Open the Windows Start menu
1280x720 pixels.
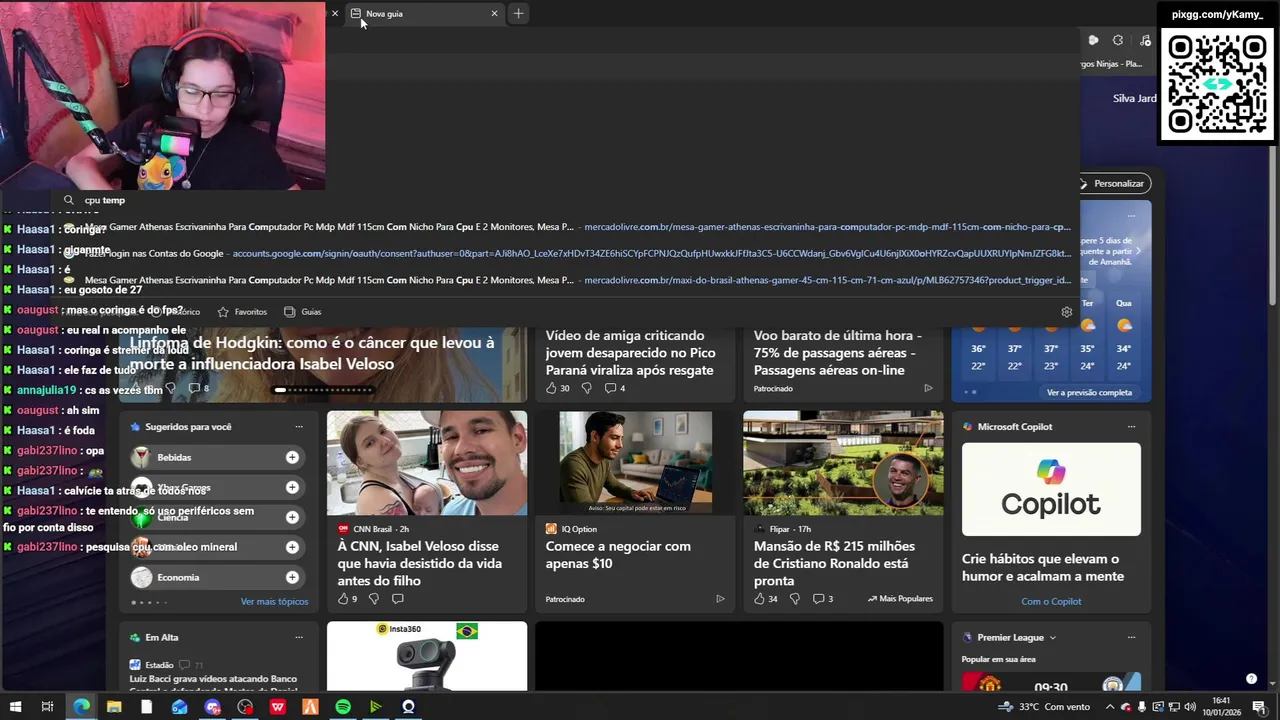(x=15, y=707)
